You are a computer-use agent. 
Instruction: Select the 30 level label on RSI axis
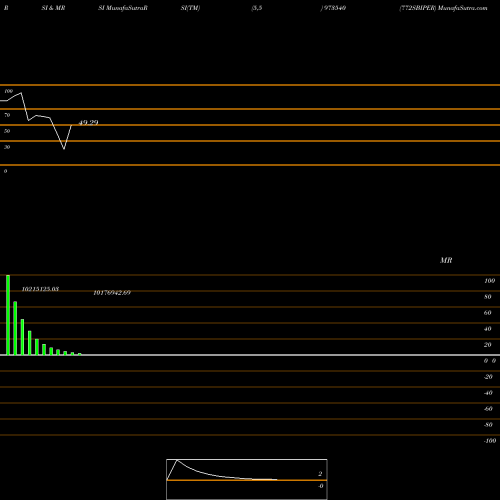[x=7, y=147]
